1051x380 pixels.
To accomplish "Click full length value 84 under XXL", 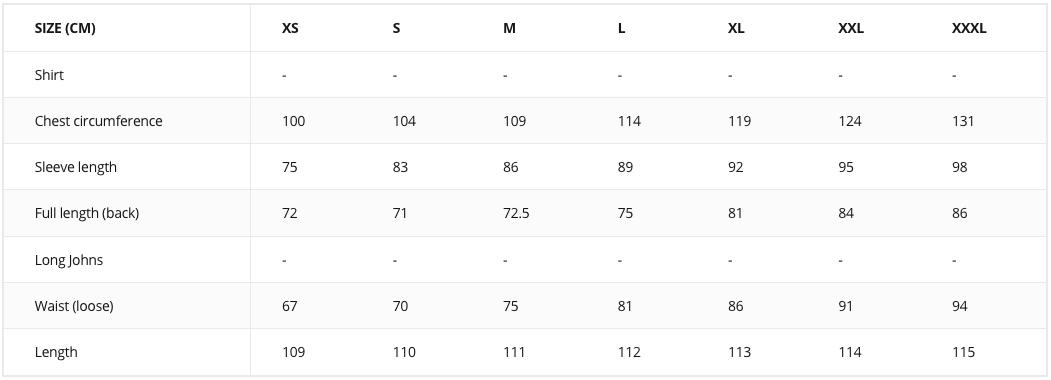I will click(846, 213).
